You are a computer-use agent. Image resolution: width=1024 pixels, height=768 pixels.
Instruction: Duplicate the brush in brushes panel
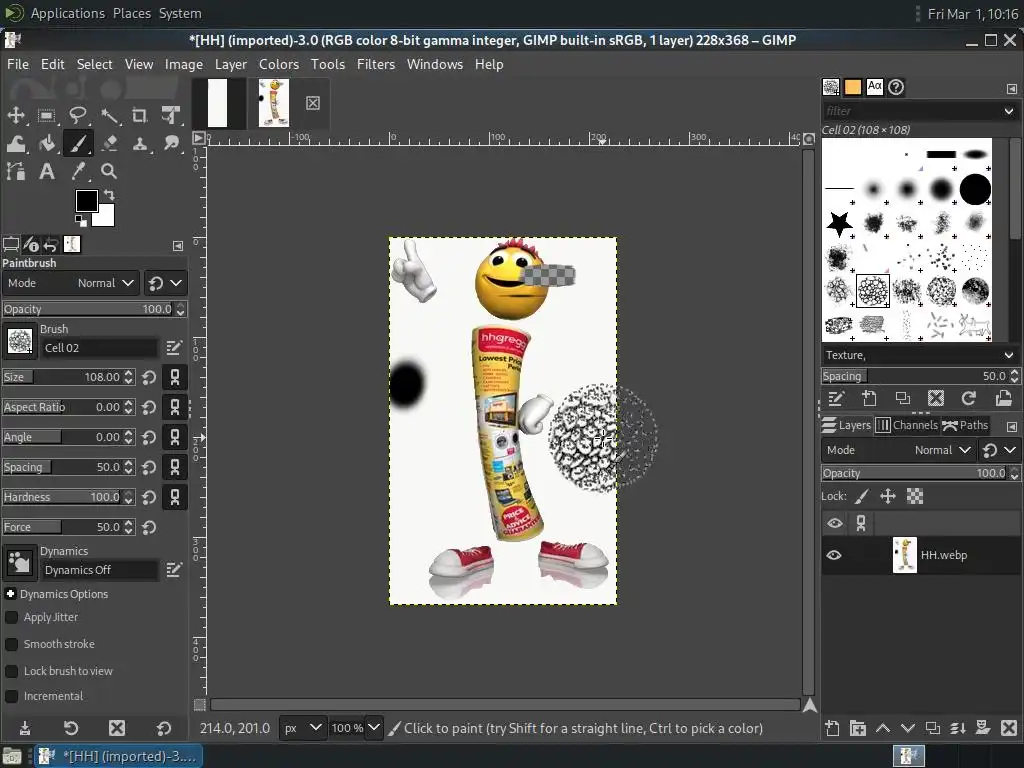click(x=903, y=398)
